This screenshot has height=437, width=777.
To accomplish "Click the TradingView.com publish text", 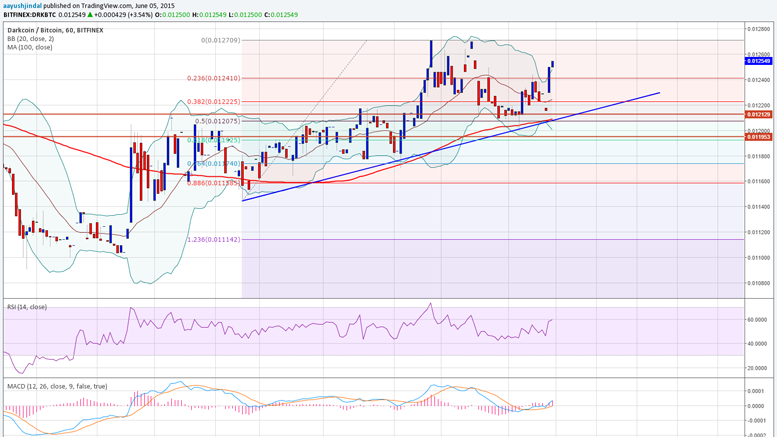I will tap(109, 6).
